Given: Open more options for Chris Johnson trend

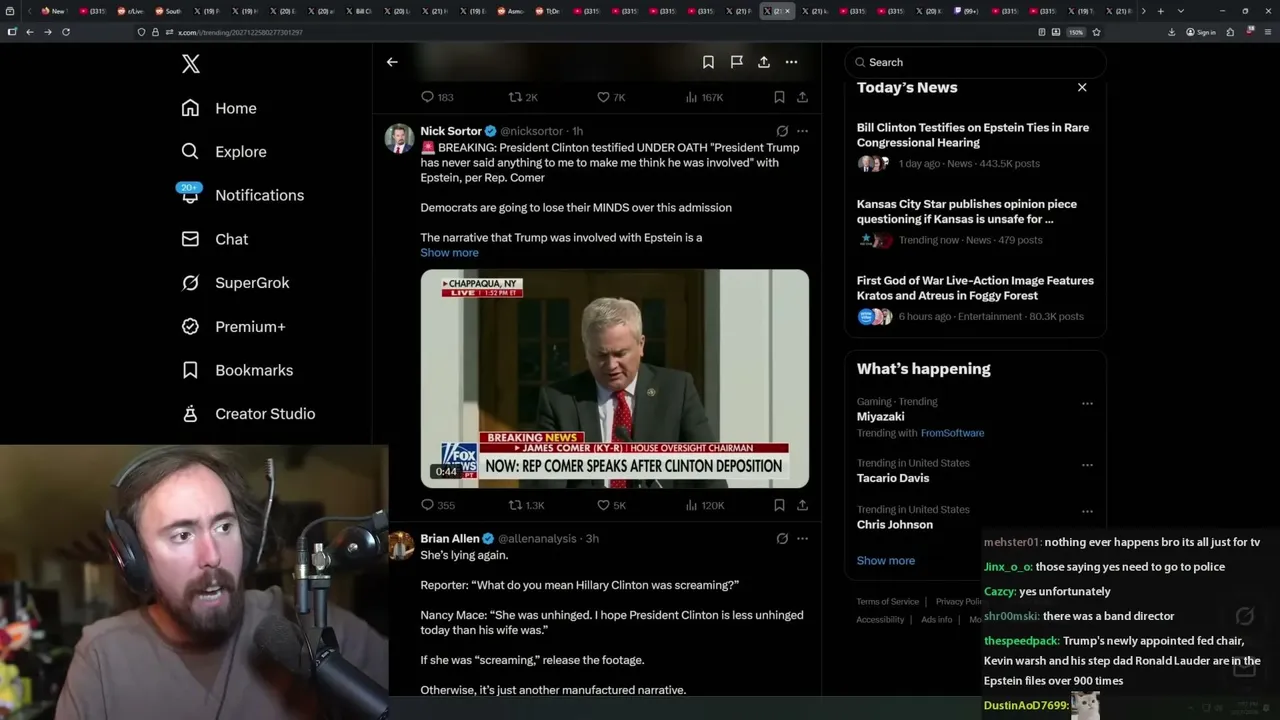Looking at the screenshot, I should [x=1087, y=511].
